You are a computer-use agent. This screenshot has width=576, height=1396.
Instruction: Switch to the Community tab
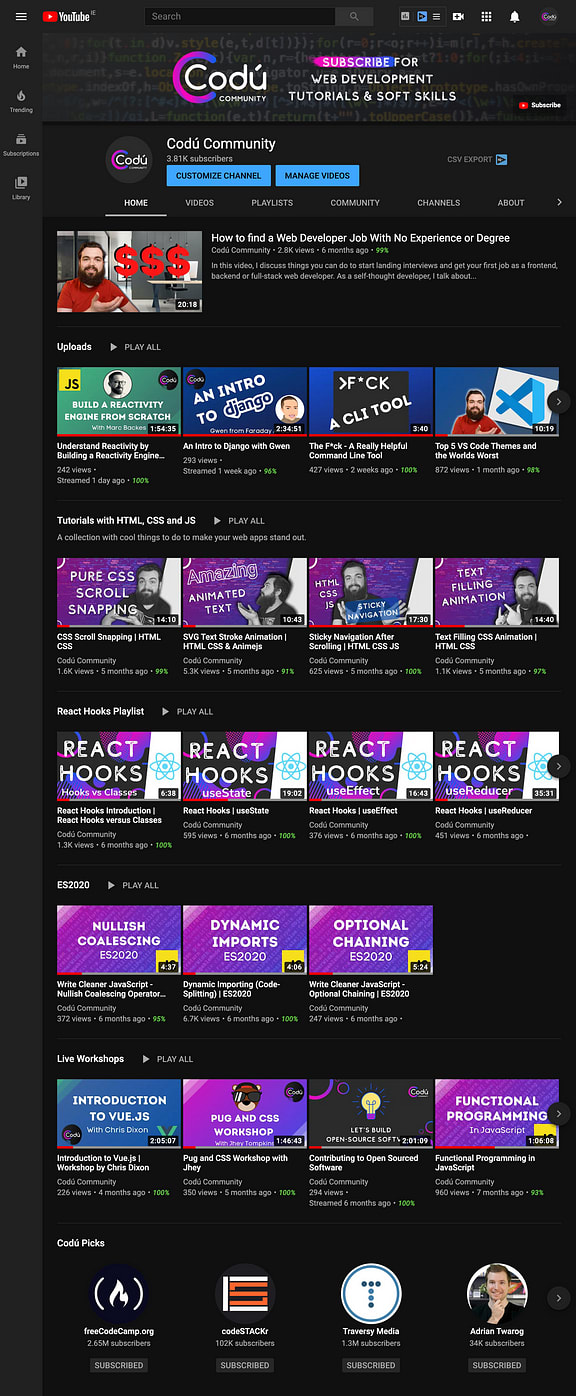[355, 203]
